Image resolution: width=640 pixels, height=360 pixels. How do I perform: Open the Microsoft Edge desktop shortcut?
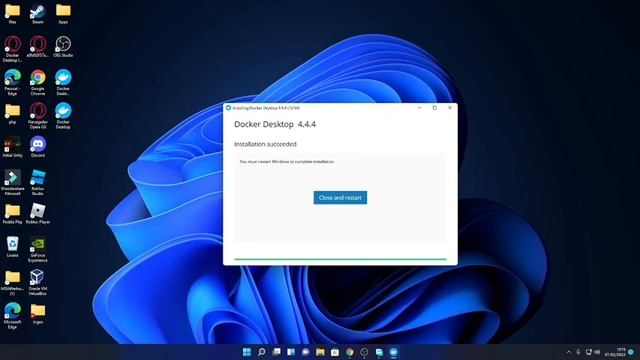12,316
